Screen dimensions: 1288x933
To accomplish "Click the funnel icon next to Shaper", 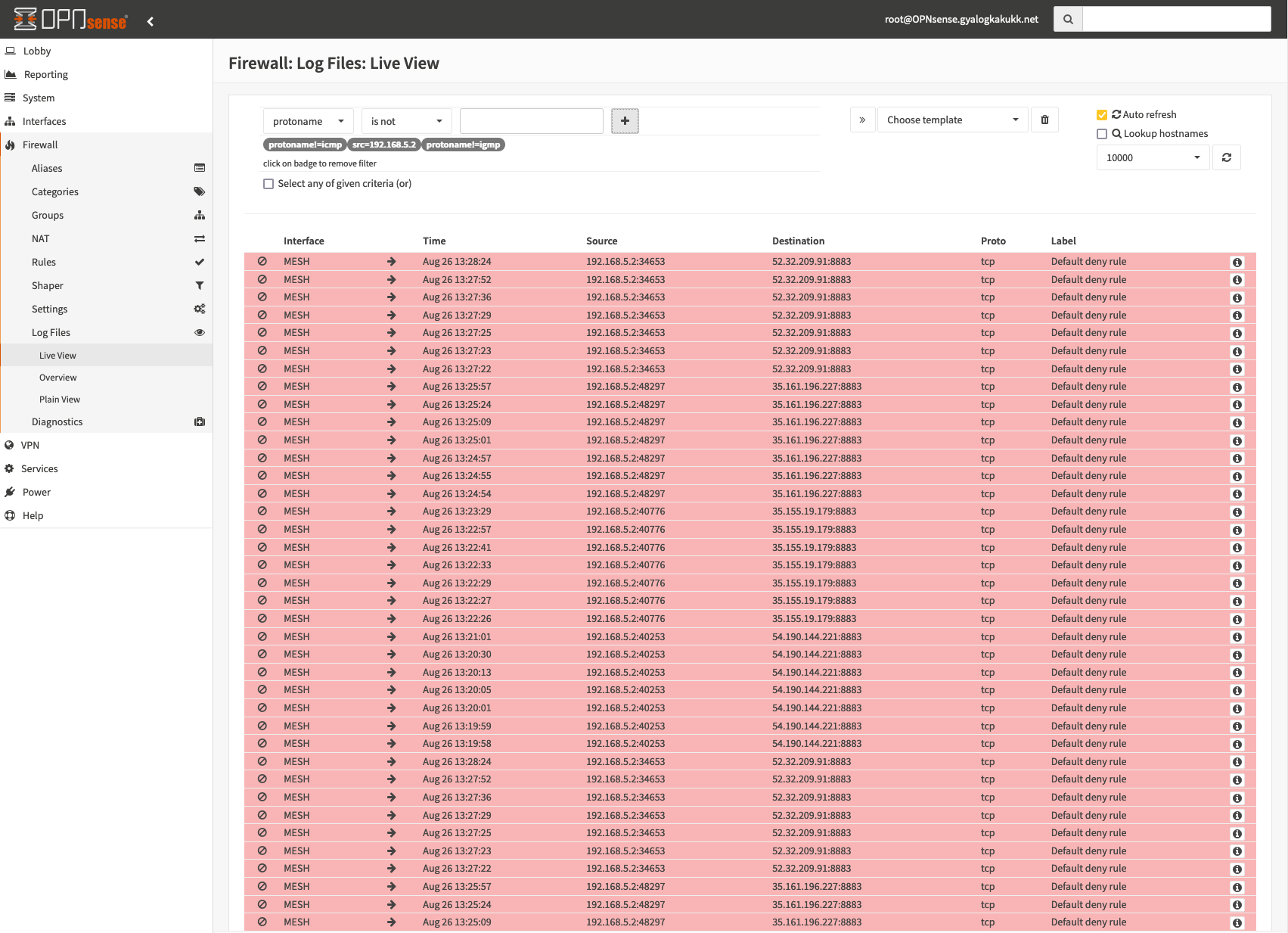I will 199,285.
